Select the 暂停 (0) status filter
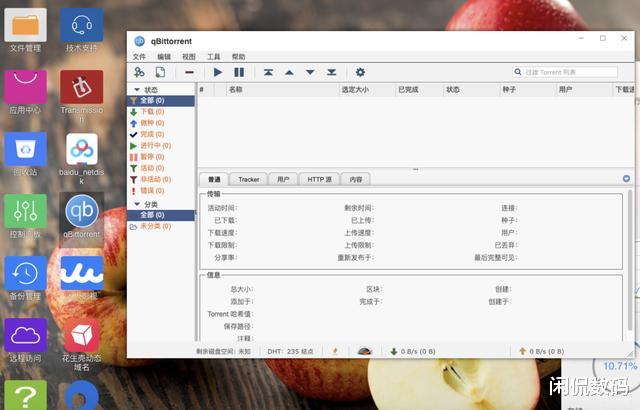Image resolution: width=640 pixels, height=410 pixels. click(x=161, y=157)
